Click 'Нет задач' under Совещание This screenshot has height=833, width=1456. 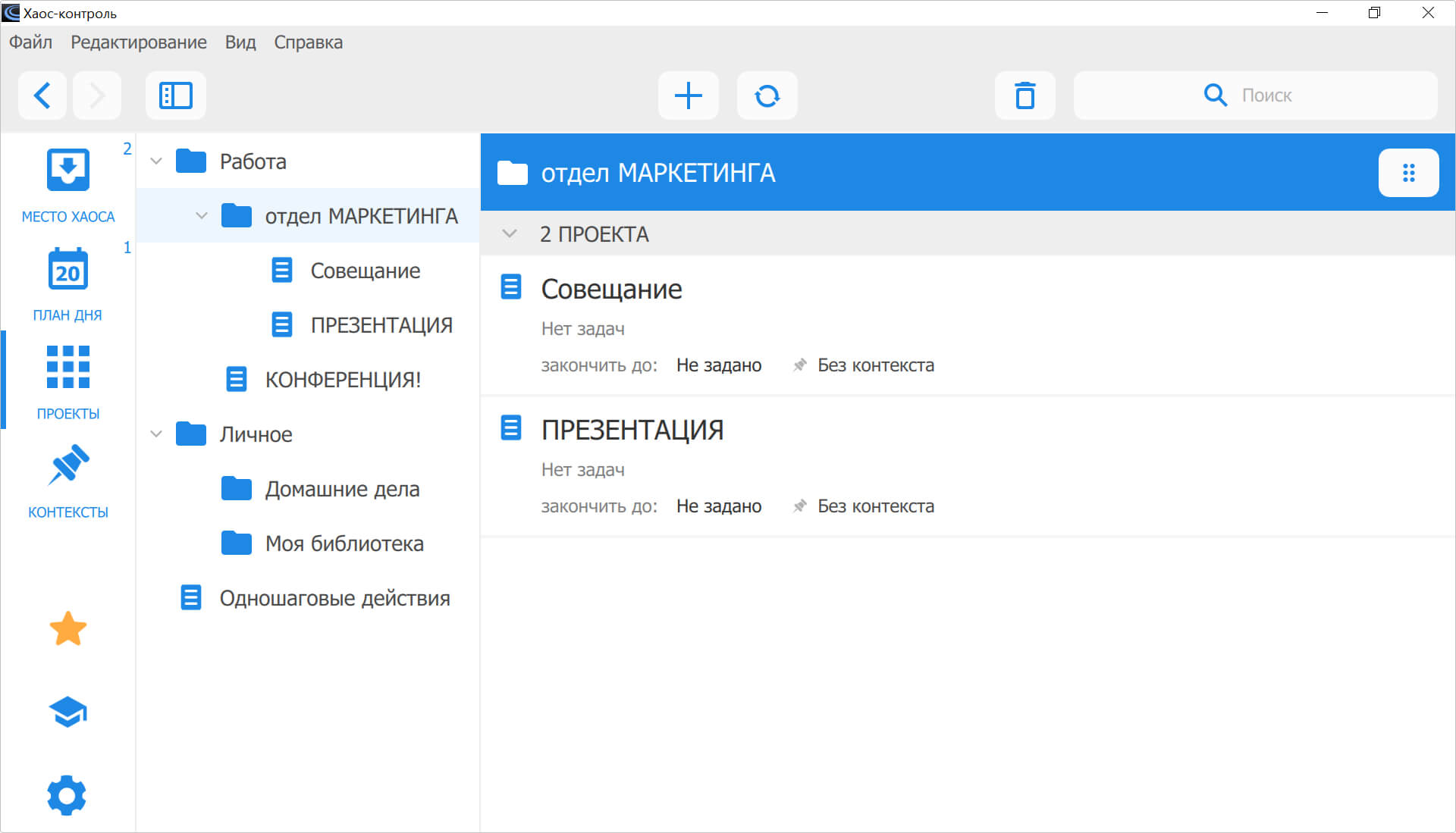tap(583, 329)
